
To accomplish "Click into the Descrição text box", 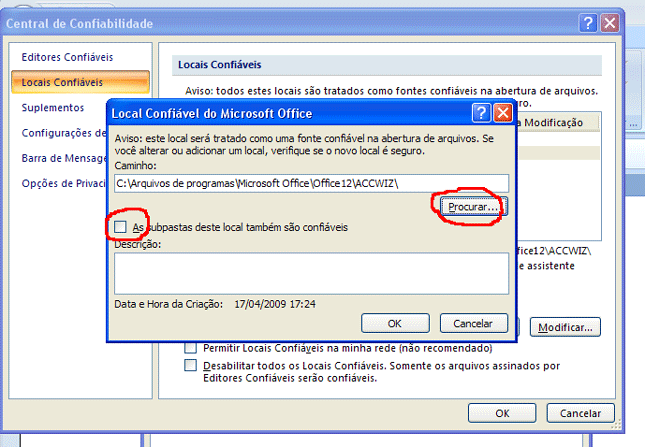I will point(311,273).
